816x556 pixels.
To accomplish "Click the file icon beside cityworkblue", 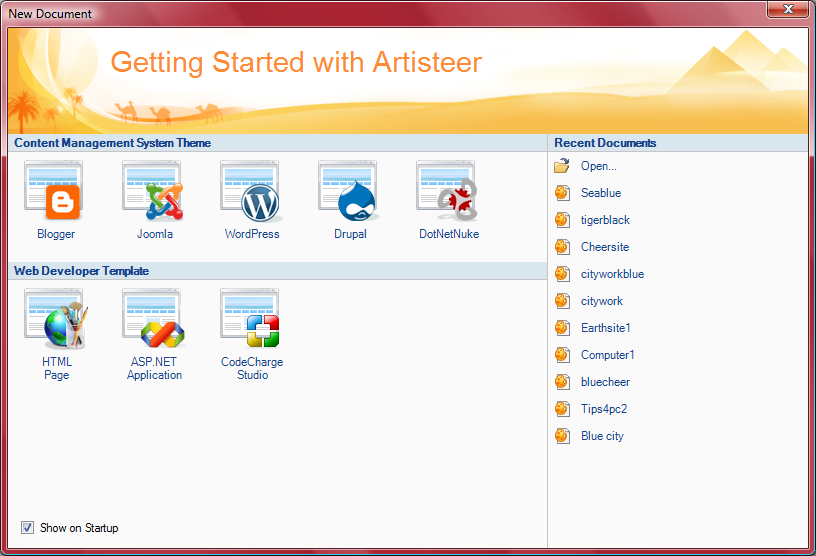I will point(562,274).
